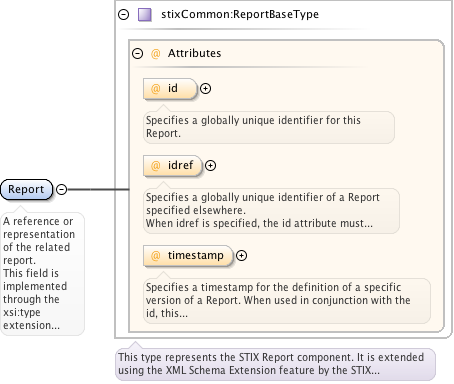Click the Attributes header label
454x384 pixels.
194,53
